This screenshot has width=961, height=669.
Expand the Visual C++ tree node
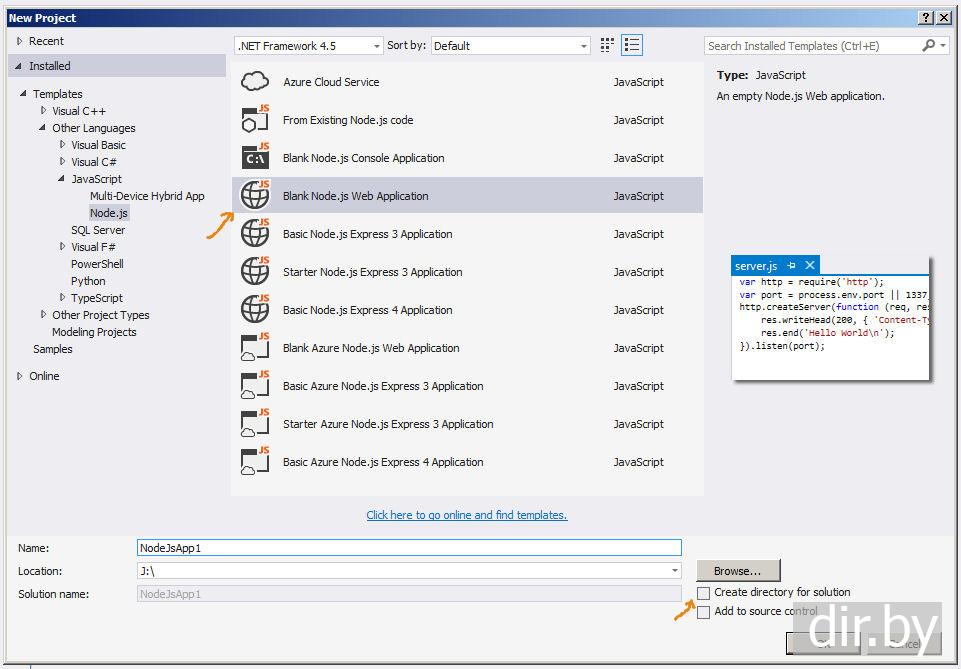pos(44,111)
